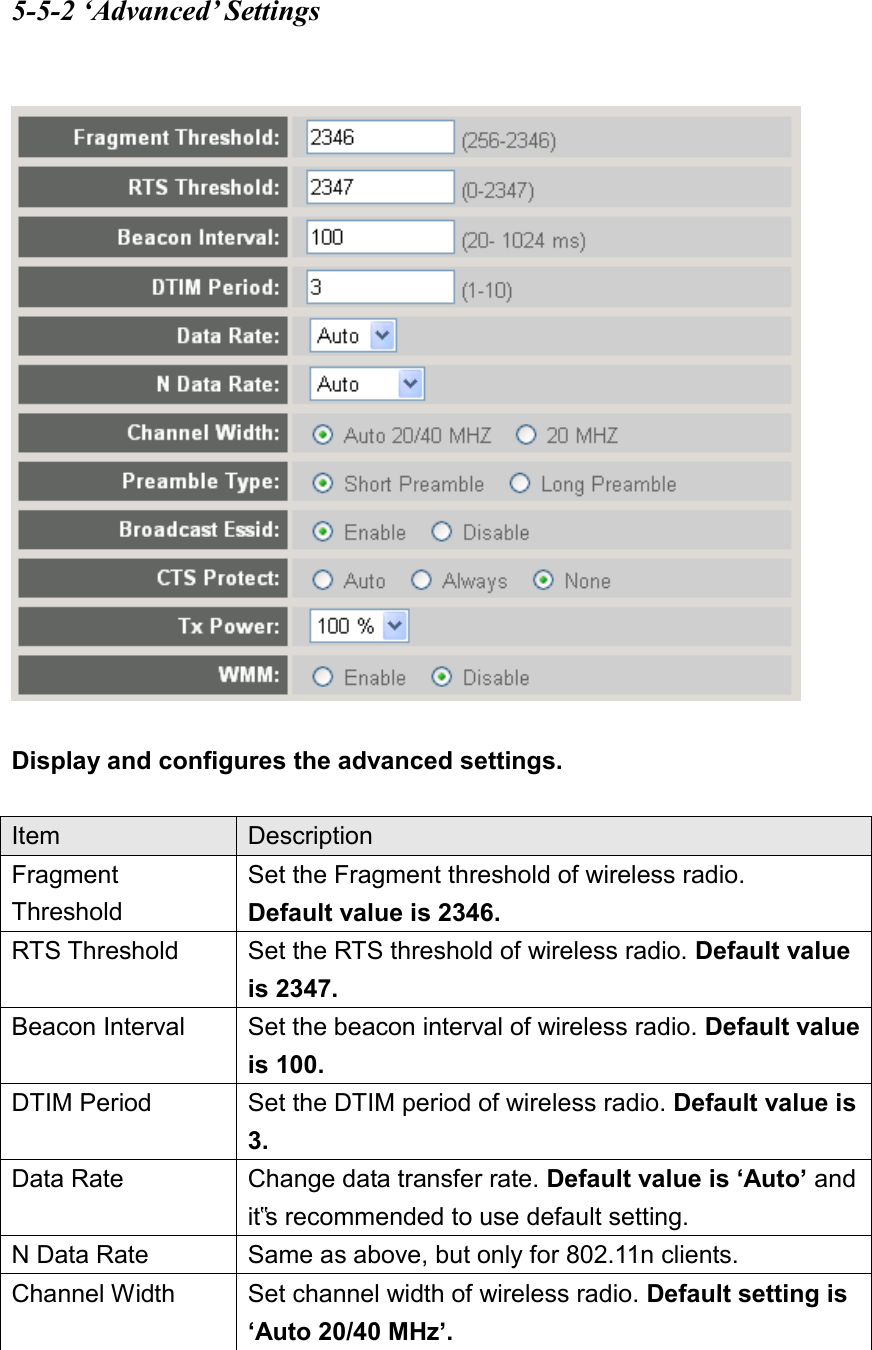Viewport: 872px width, 1350px height.
Task: Click the 'WMM:' form label
Action: [250, 674]
